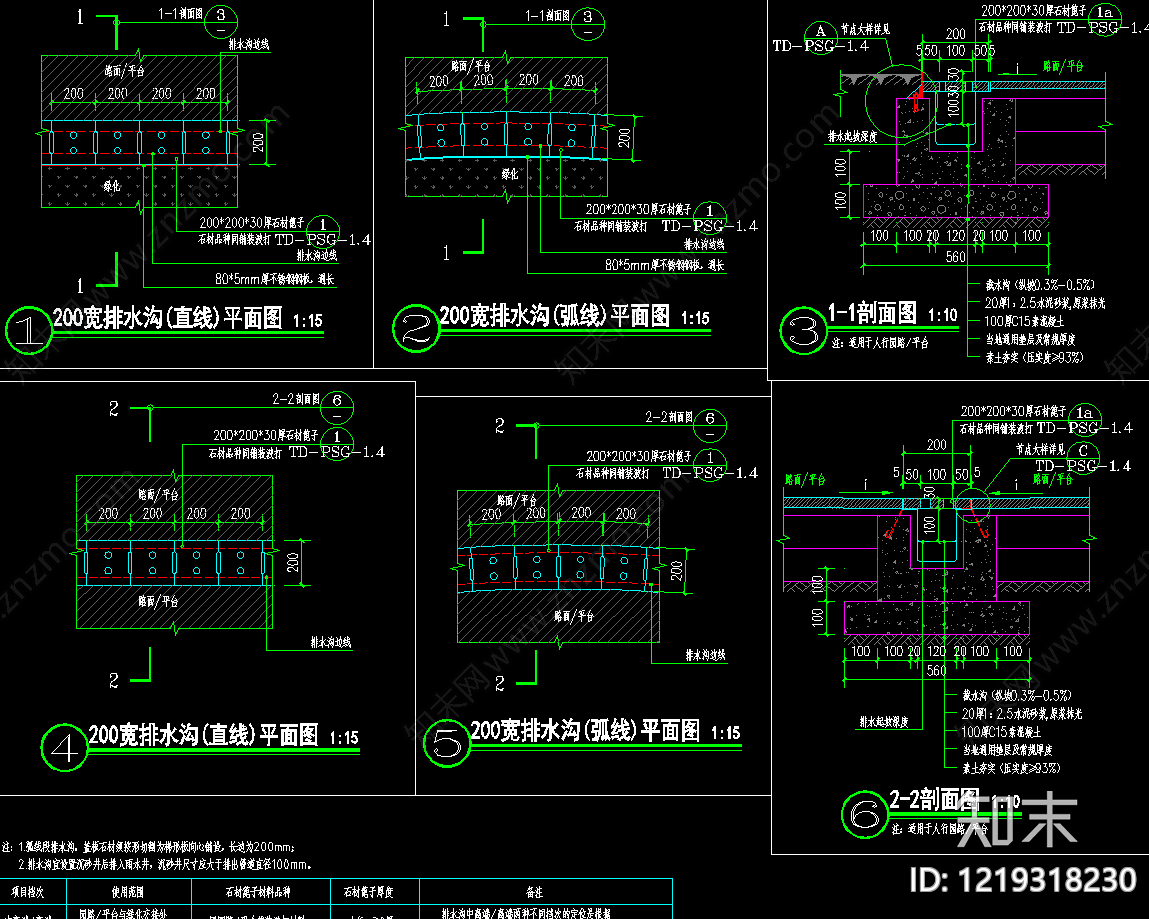This screenshot has width=1149, height=919.
Task: Click the circled number 2 drawing title marker
Action: (x=415, y=328)
